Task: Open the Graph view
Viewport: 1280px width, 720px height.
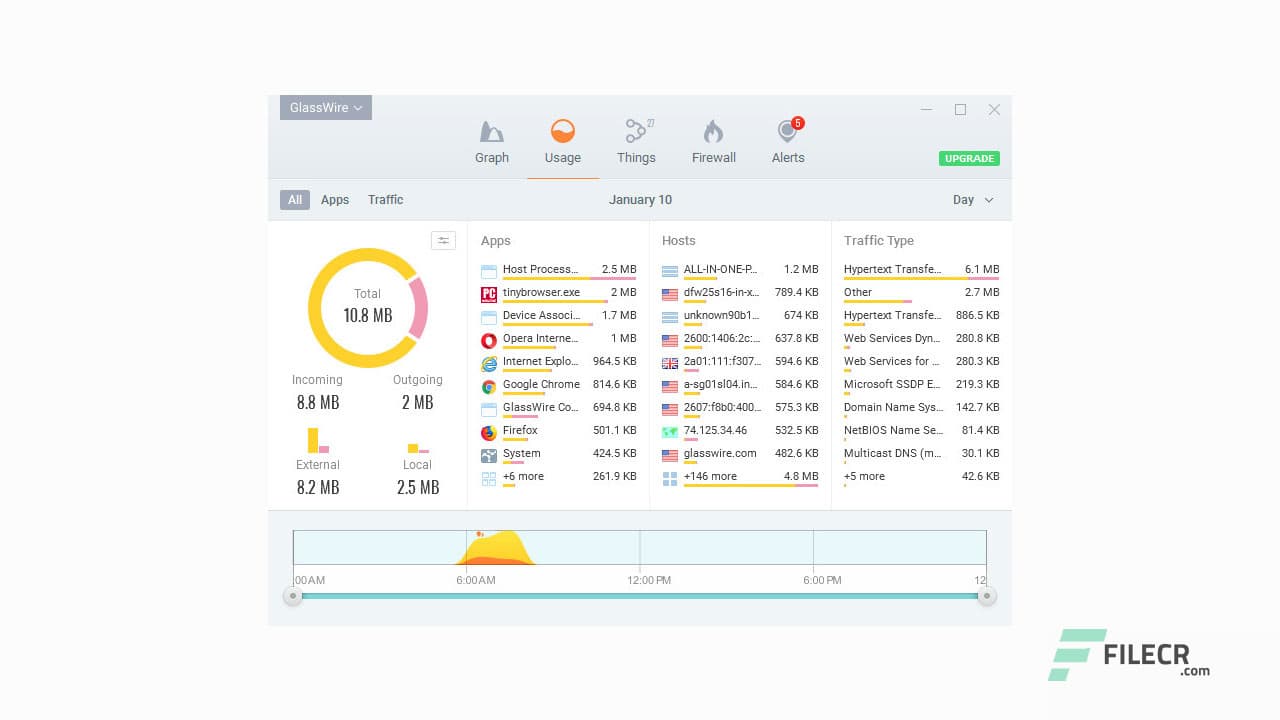Action: point(491,140)
